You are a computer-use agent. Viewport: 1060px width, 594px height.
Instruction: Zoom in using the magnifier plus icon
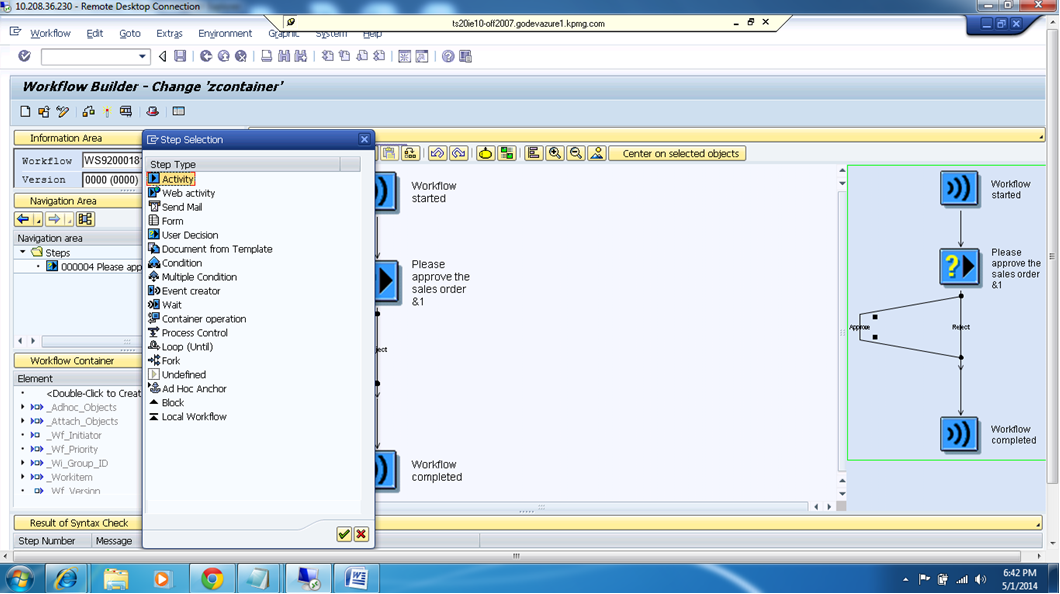coord(554,153)
